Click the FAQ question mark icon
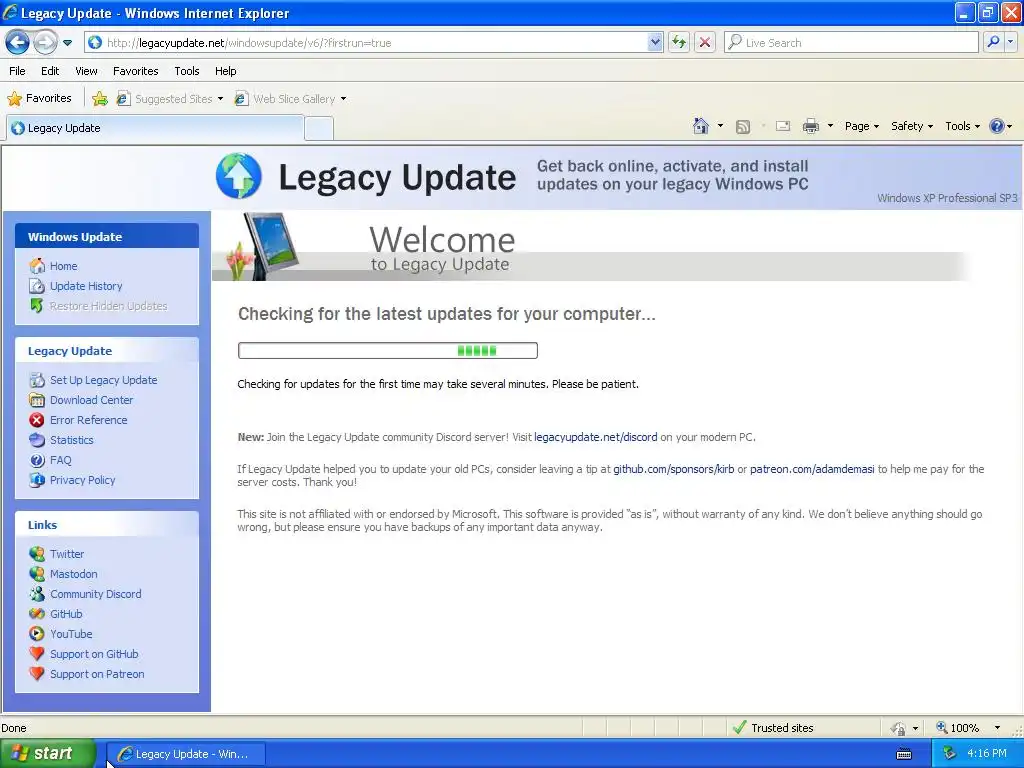1024x768 pixels. (37, 460)
